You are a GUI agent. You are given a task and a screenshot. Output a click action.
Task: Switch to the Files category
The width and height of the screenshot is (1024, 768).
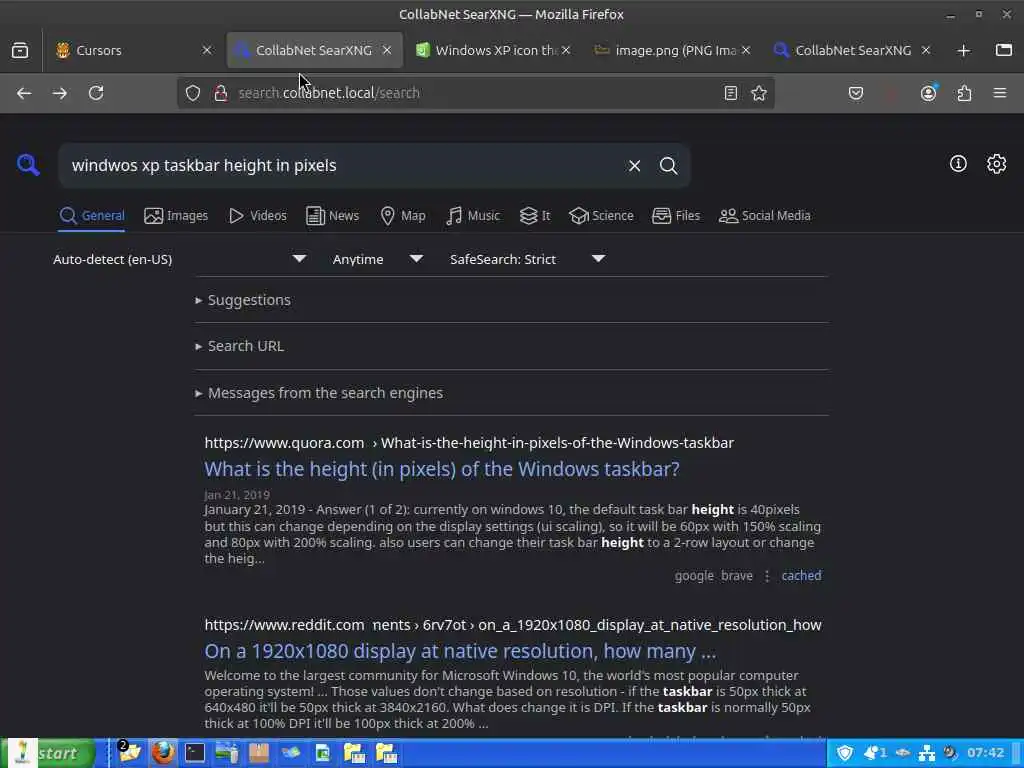click(676, 216)
